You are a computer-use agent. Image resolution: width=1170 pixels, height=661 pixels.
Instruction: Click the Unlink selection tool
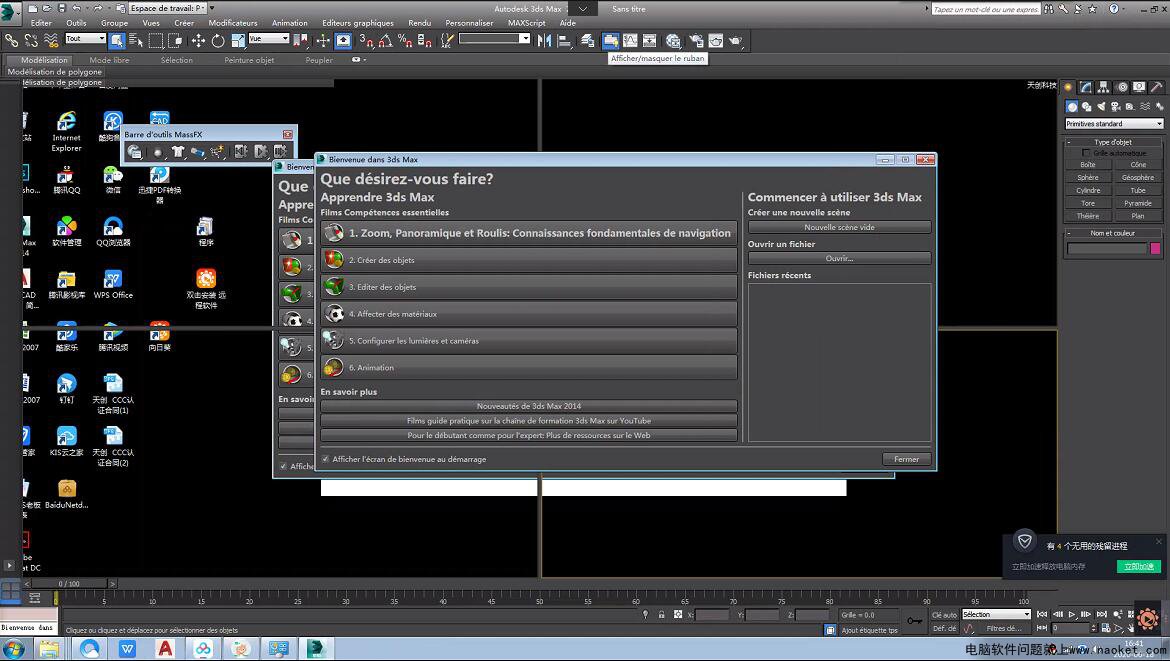pyautogui.click(x=31, y=40)
